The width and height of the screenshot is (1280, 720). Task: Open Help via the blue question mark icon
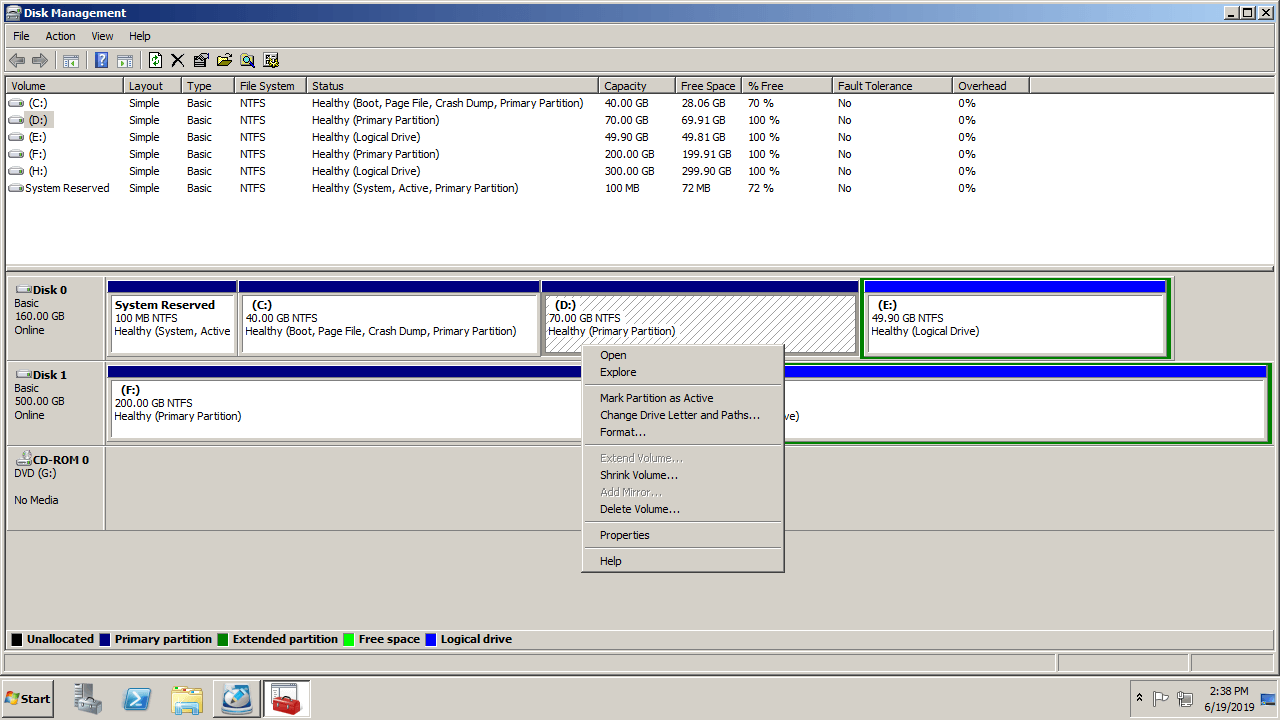(101, 60)
